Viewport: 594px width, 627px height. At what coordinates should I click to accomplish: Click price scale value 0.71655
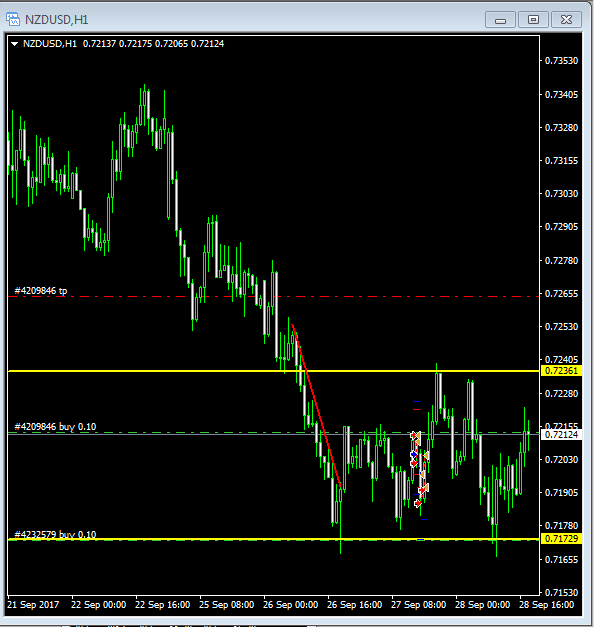click(562, 560)
